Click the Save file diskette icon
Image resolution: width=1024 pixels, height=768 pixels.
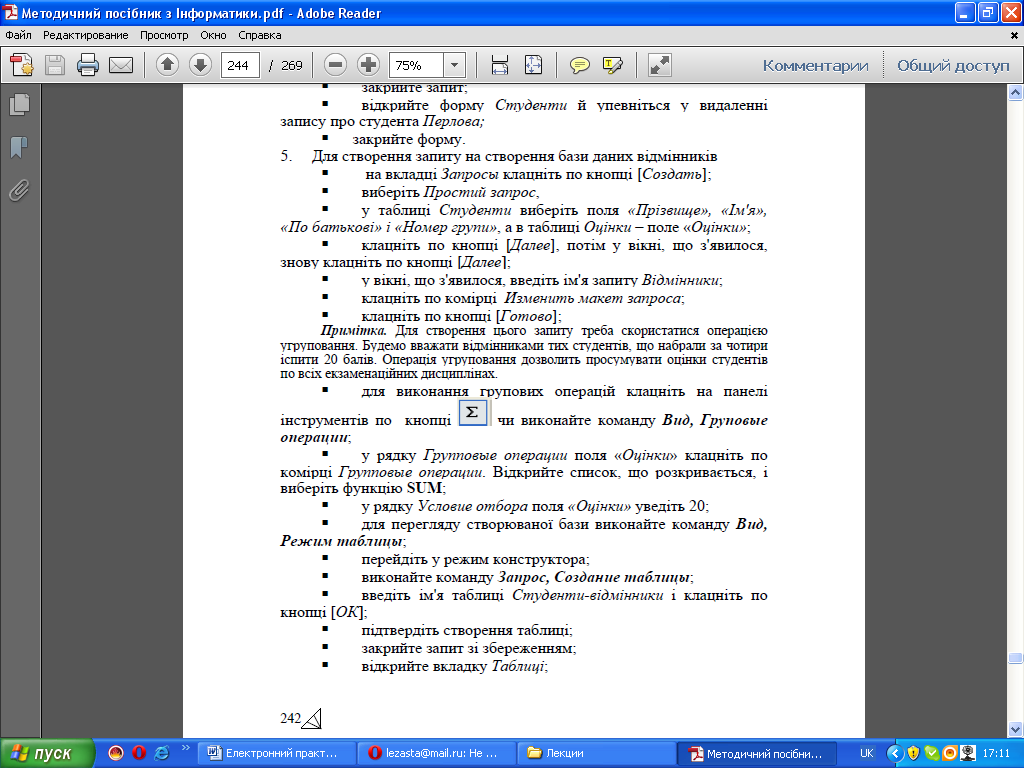[x=55, y=65]
